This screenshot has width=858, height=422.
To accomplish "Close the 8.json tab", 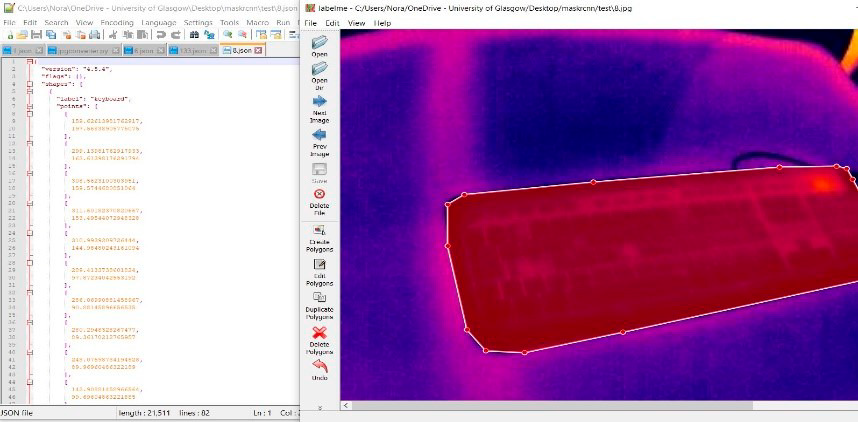I will click(258, 50).
